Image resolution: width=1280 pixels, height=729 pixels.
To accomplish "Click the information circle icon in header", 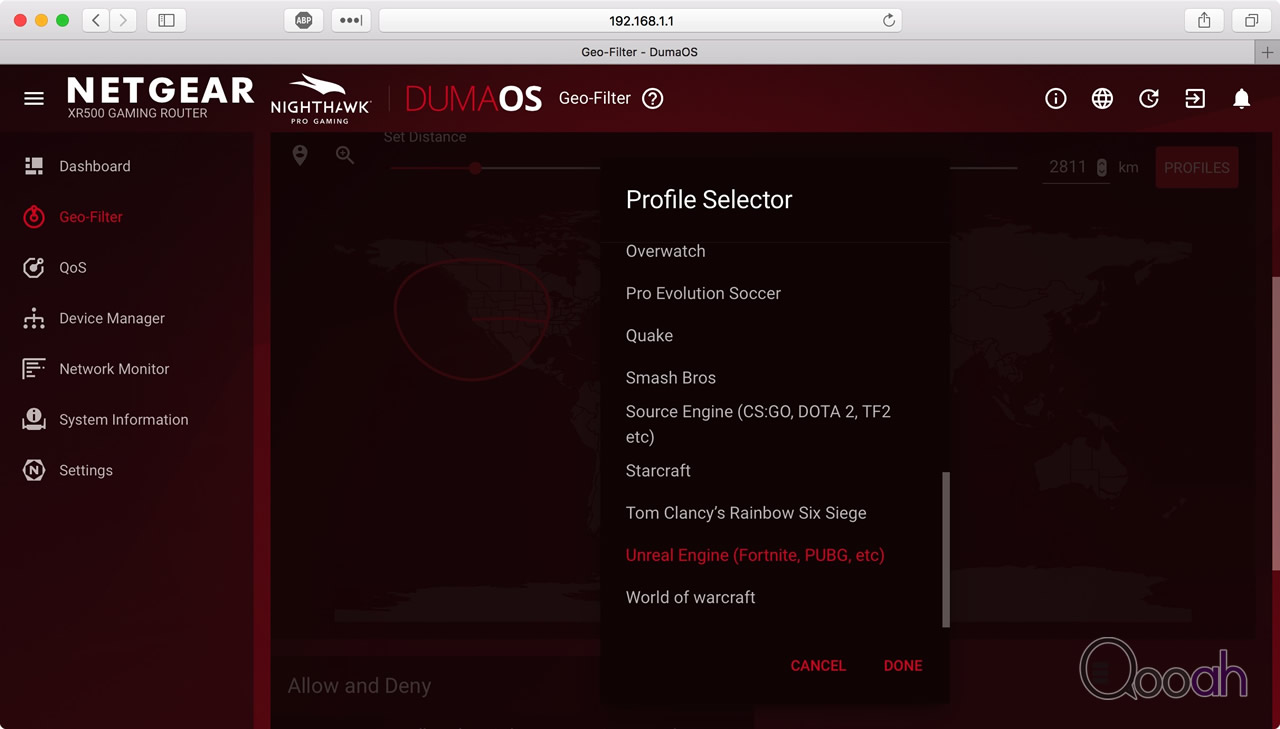I will coord(1056,98).
